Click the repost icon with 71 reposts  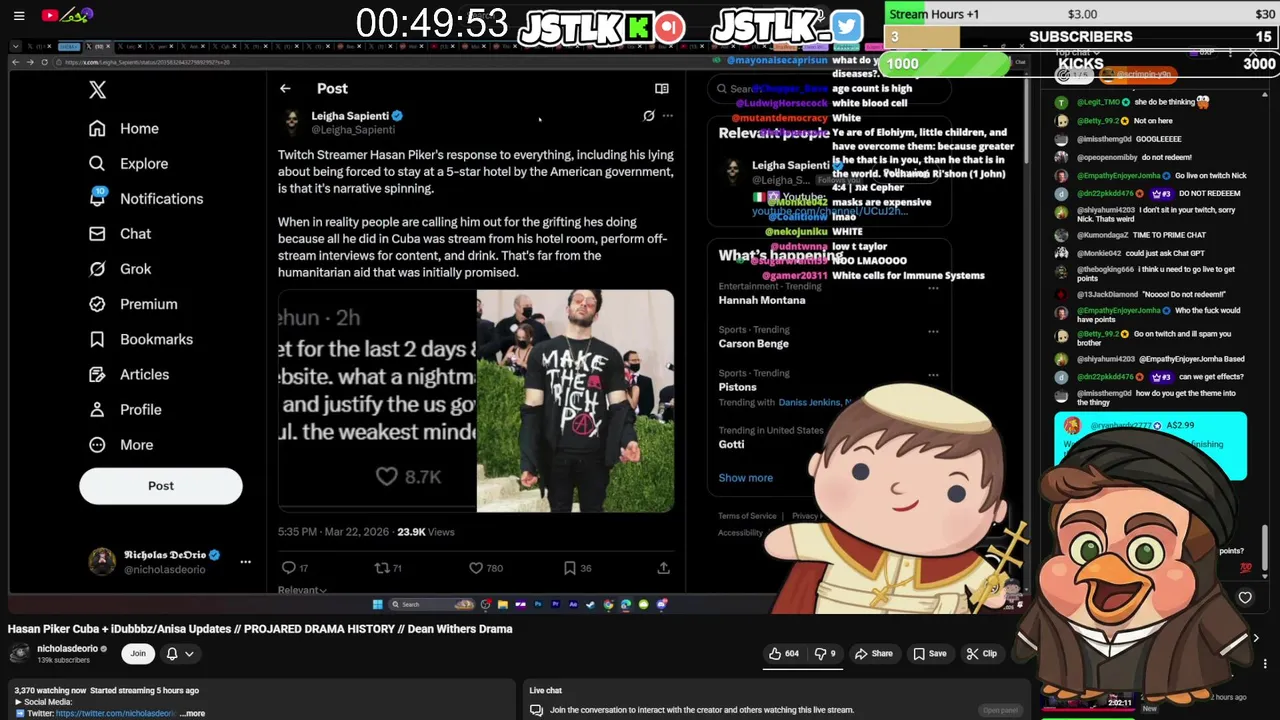pyautogui.click(x=381, y=568)
